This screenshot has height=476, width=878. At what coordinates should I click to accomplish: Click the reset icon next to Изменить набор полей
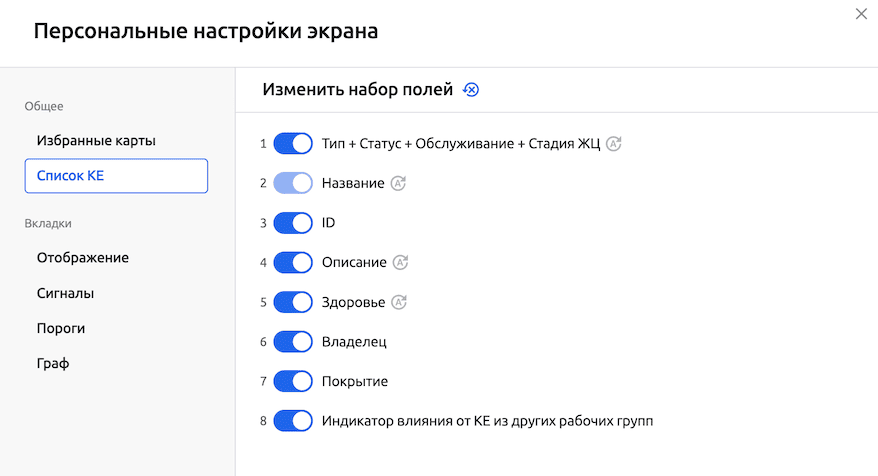click(472, 90)
